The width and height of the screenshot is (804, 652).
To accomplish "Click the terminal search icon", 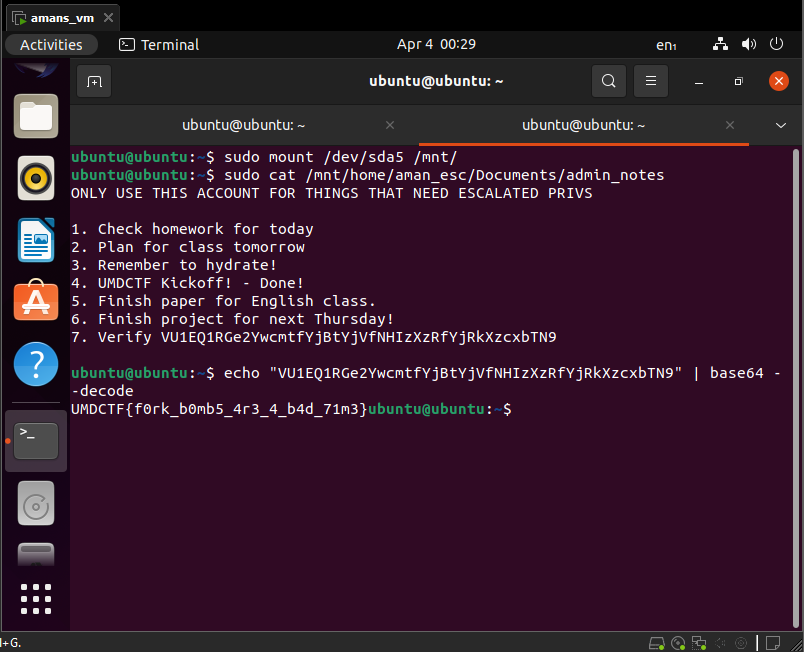I will tap(608, 81).
